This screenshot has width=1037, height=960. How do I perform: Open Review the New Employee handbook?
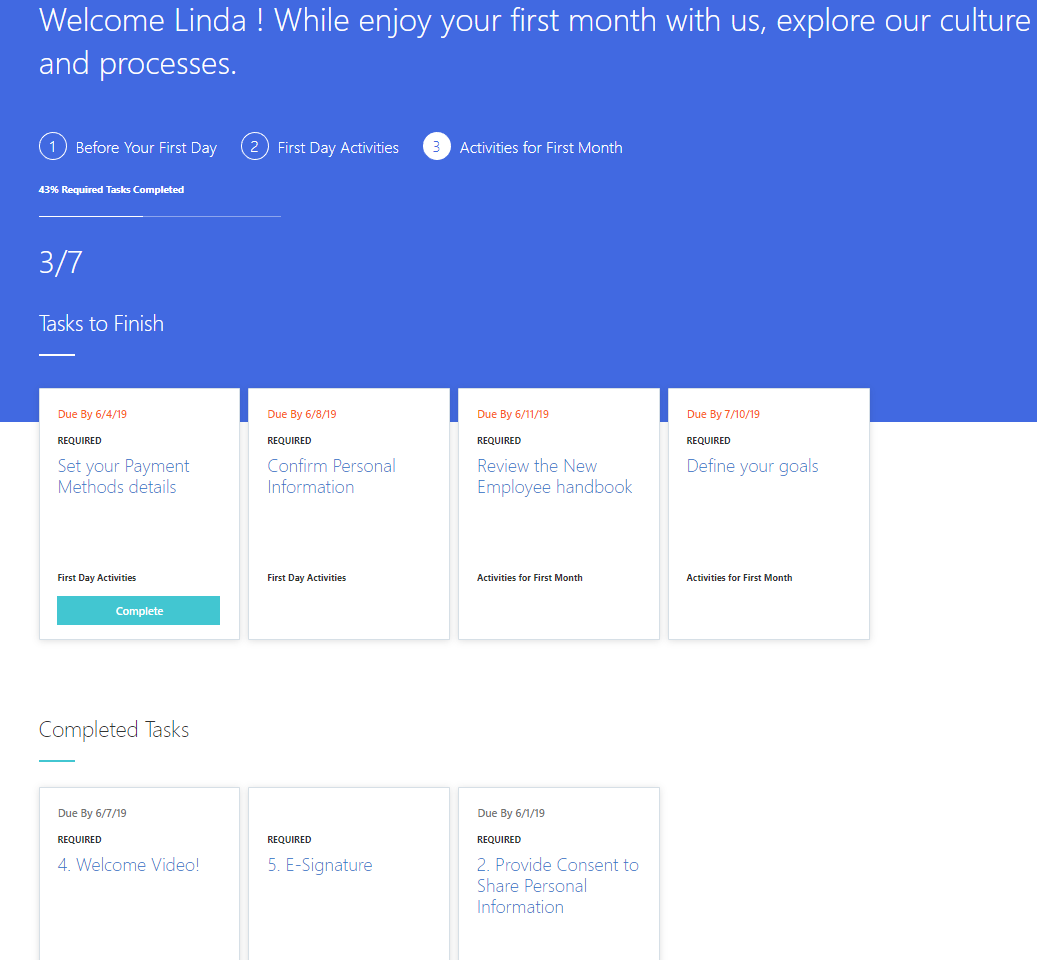(x=554, y=477)
